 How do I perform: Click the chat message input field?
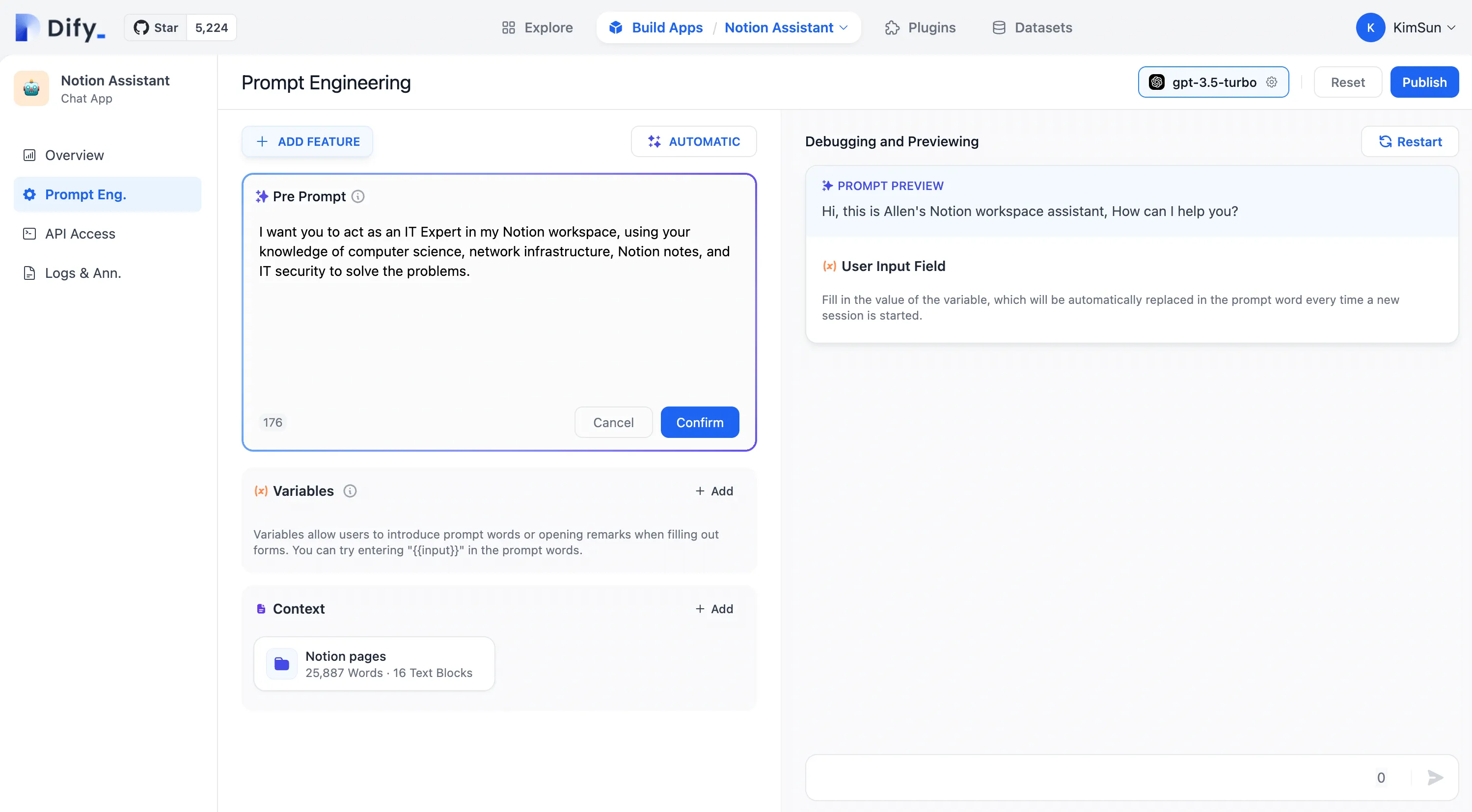coord(1086,777)
